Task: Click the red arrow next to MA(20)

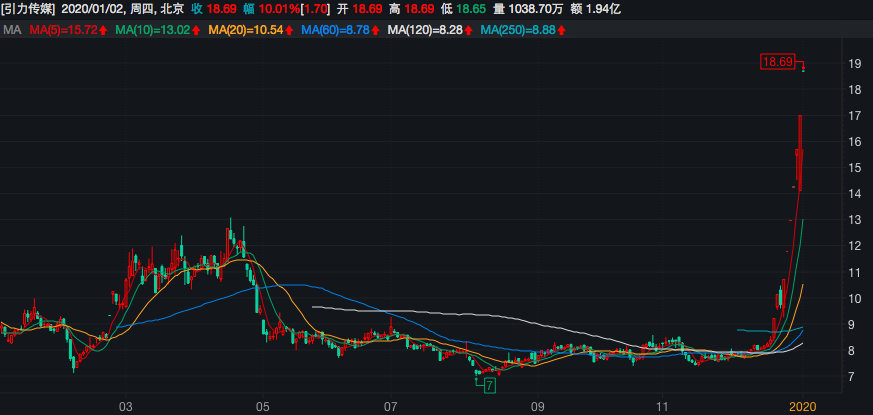Action: coord(289,31)
